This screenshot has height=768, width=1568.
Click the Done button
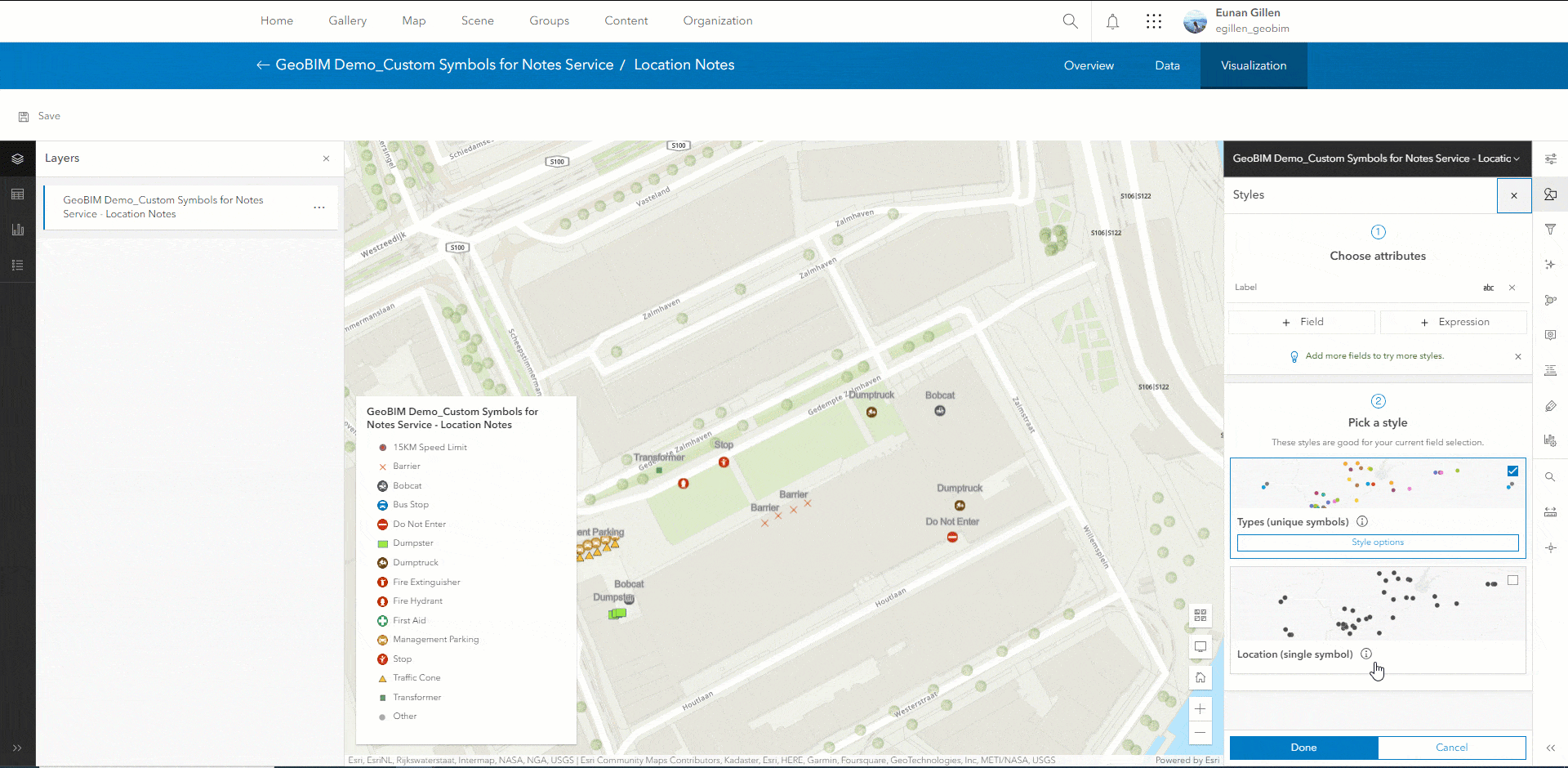[1303, 747]
